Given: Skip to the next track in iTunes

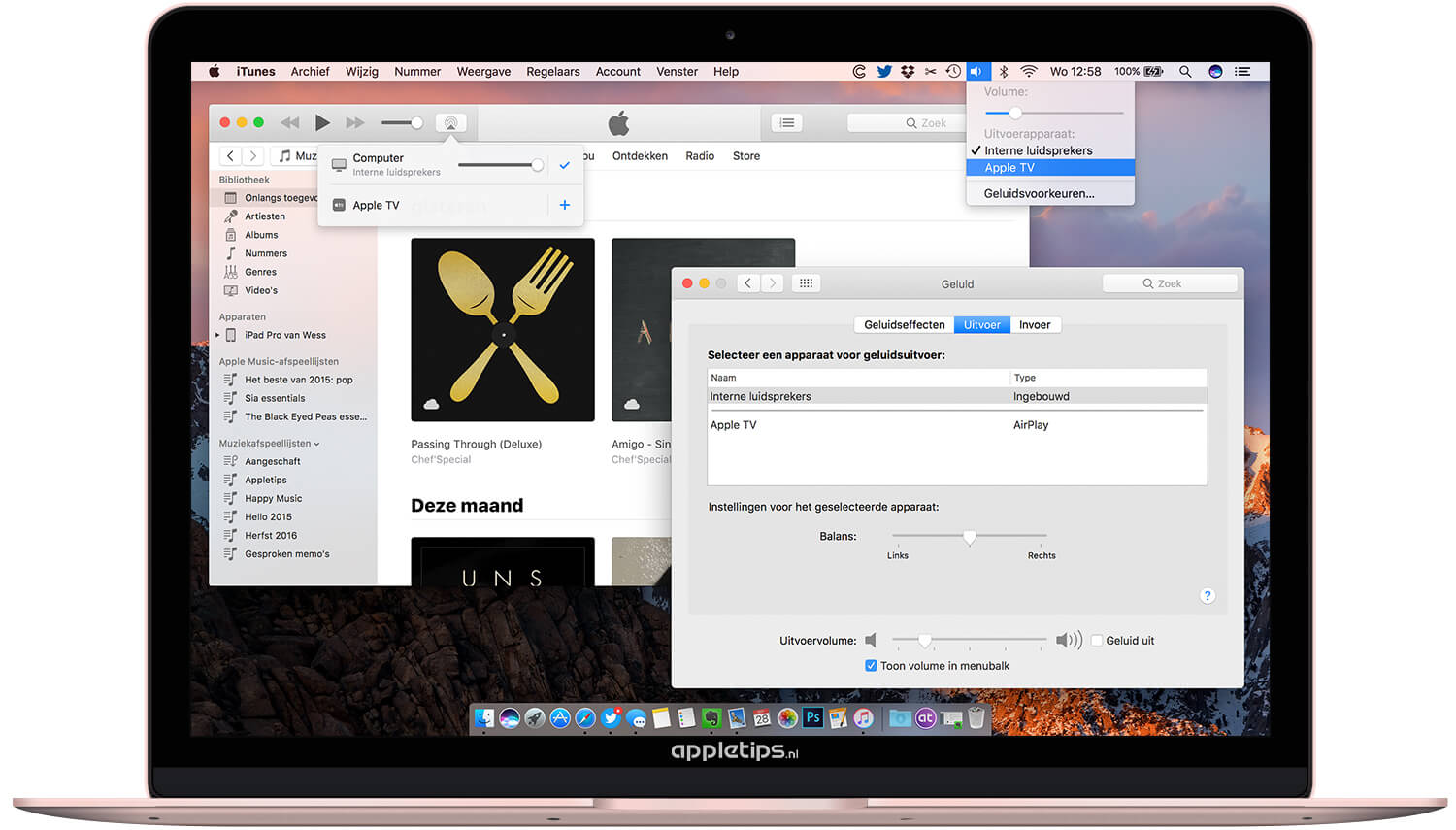Looking at the screenshot, I should click(355, 122).
